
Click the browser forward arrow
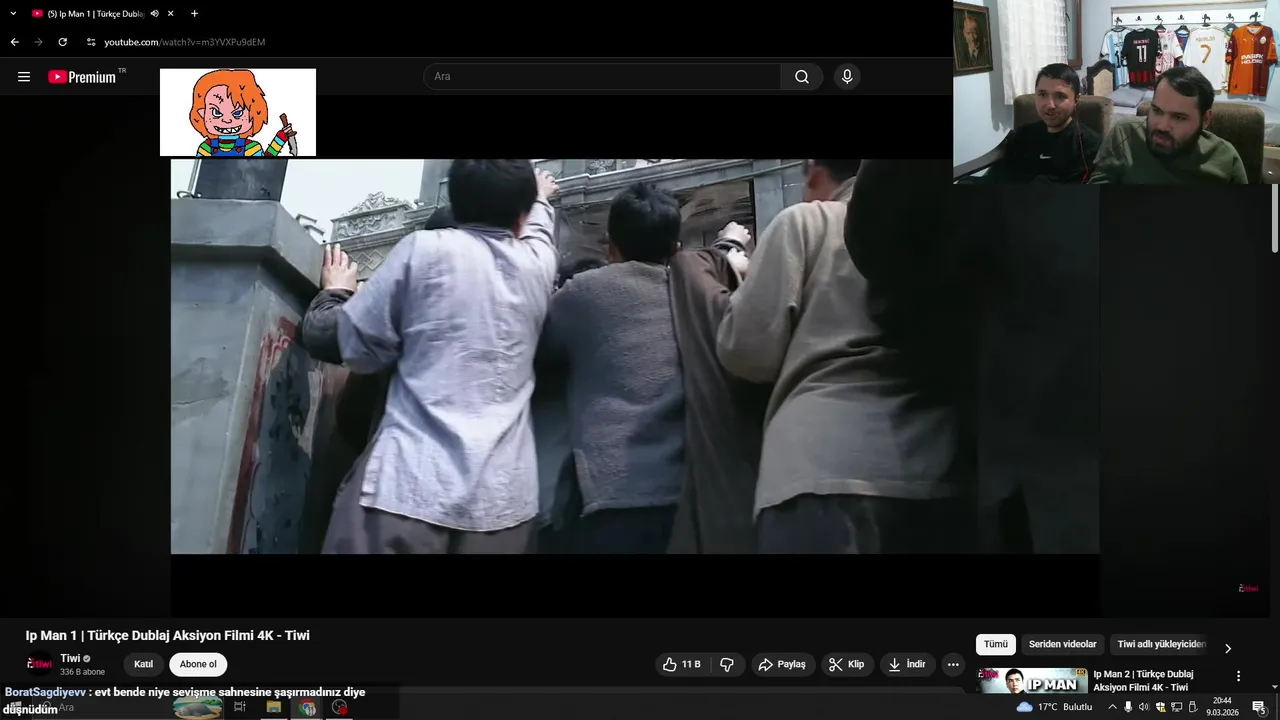[x=38, y=42]
